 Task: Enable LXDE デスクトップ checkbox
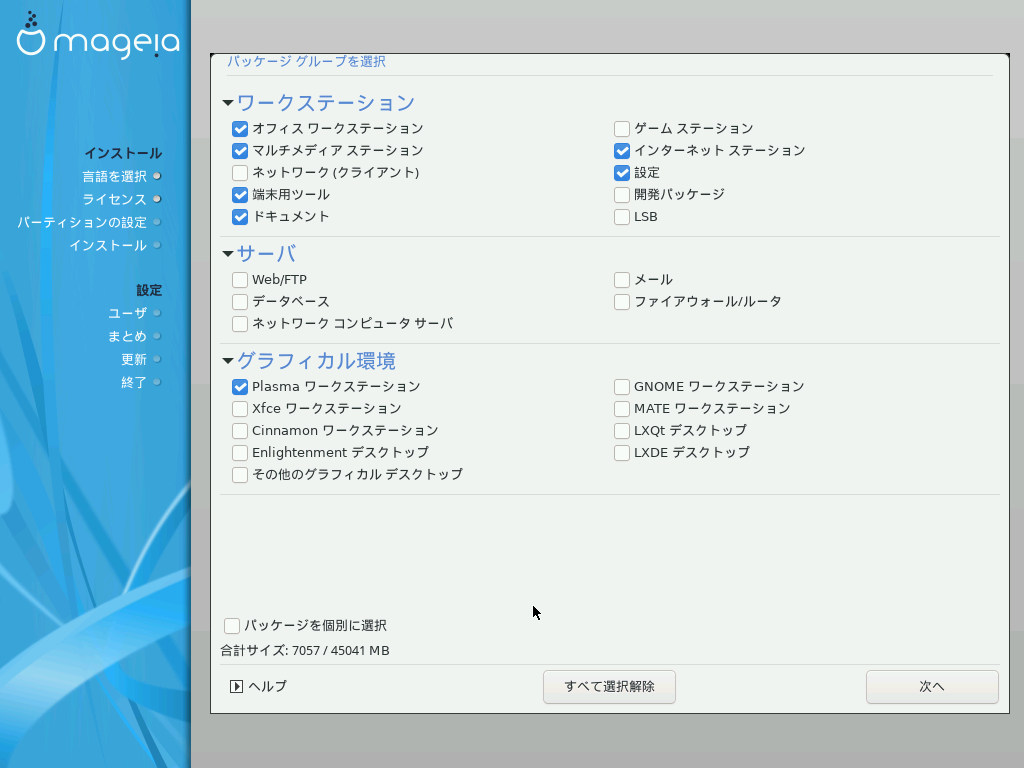coord(622,453)
